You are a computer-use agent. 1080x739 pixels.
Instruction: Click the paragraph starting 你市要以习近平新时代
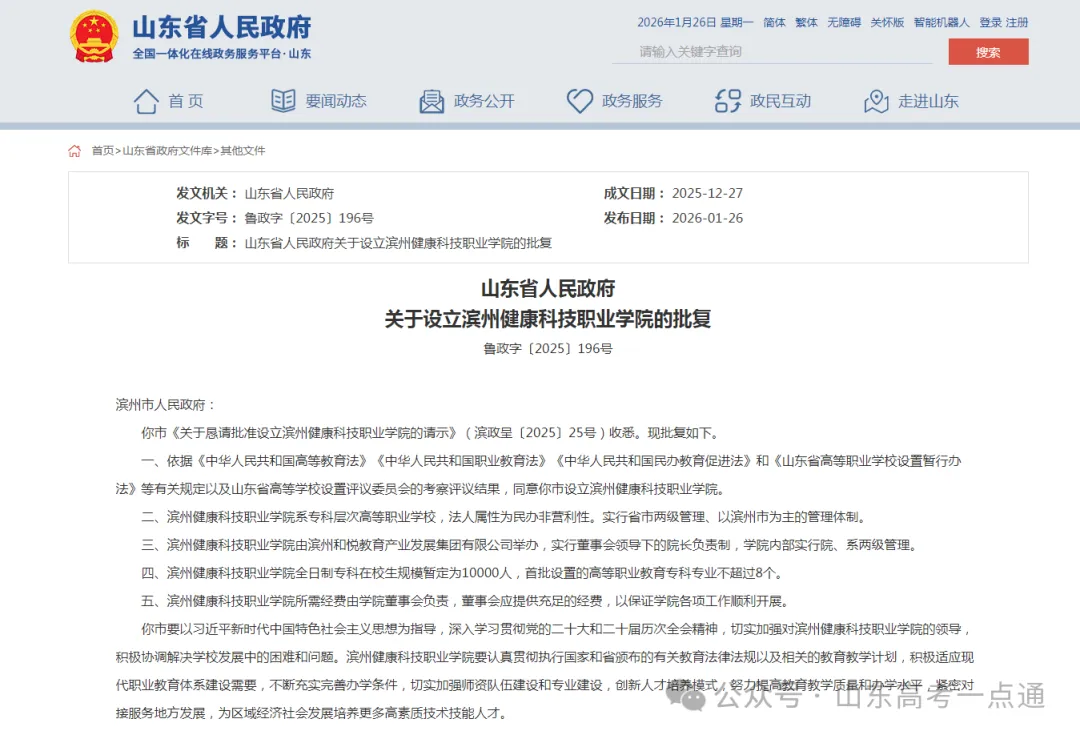545,671
